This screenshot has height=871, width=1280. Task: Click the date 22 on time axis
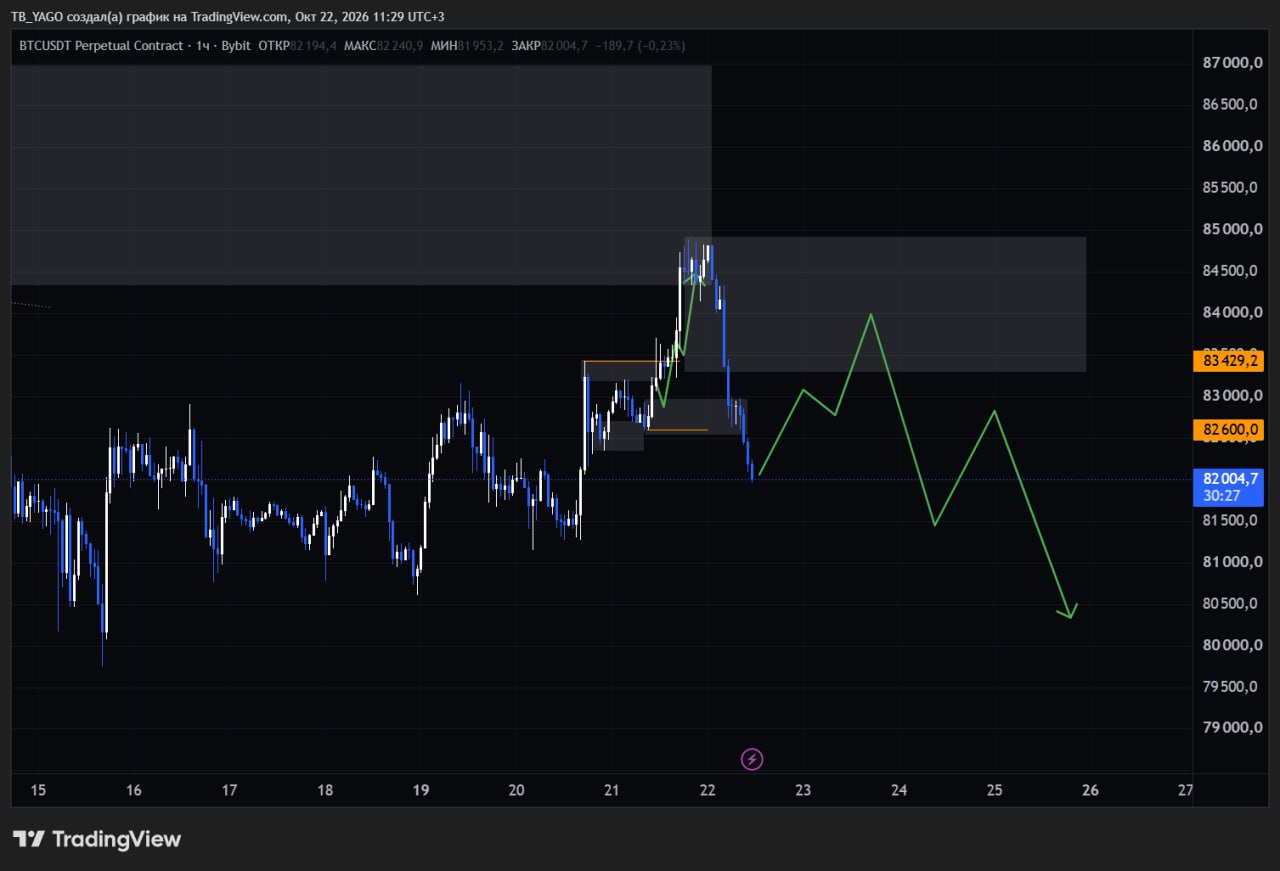pyautogui.click(x=707, y=790)
